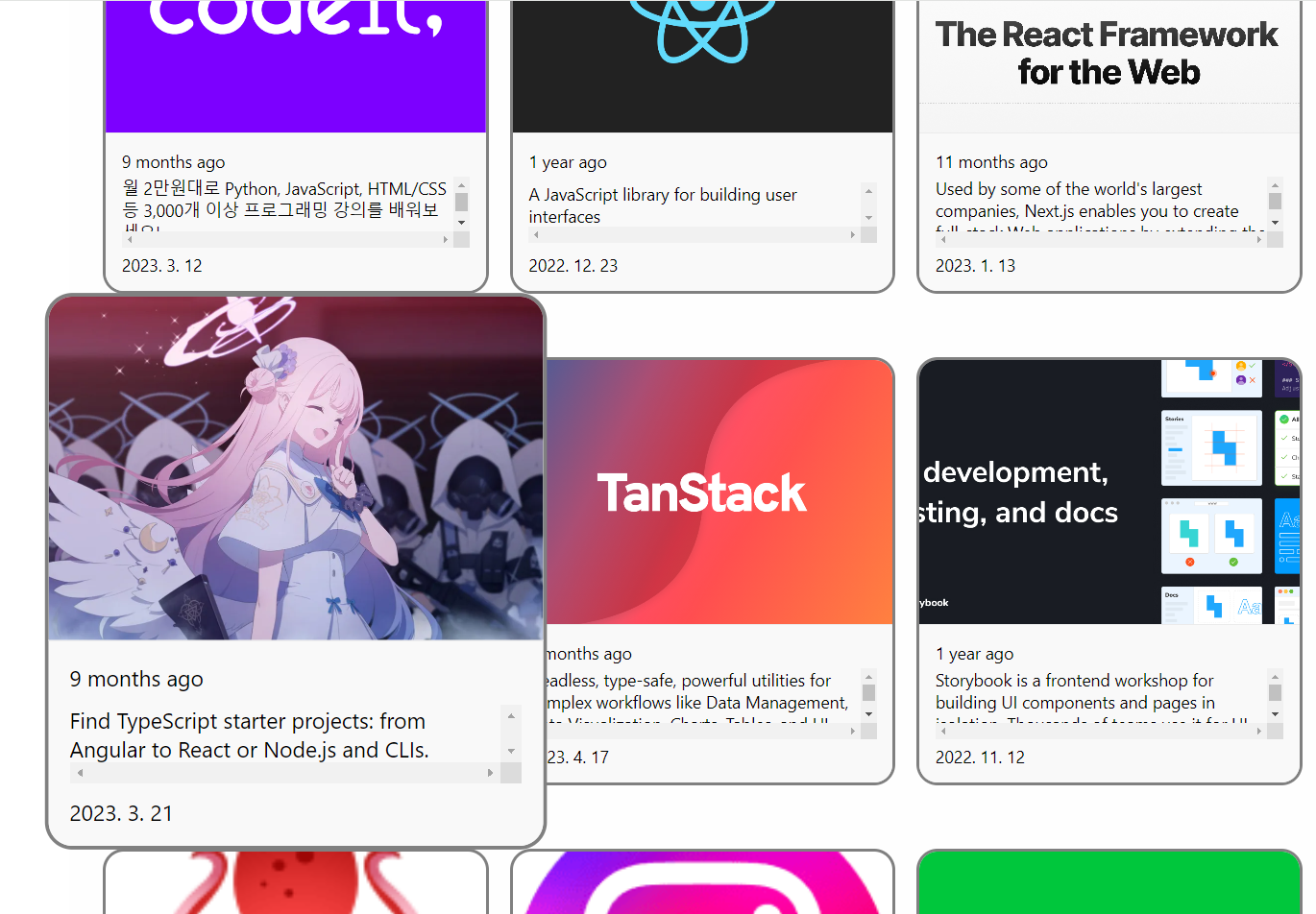Click scroll-right arrow under TanStack description
Viewport: 1316px width, 914px height.
tap(852, 731)
